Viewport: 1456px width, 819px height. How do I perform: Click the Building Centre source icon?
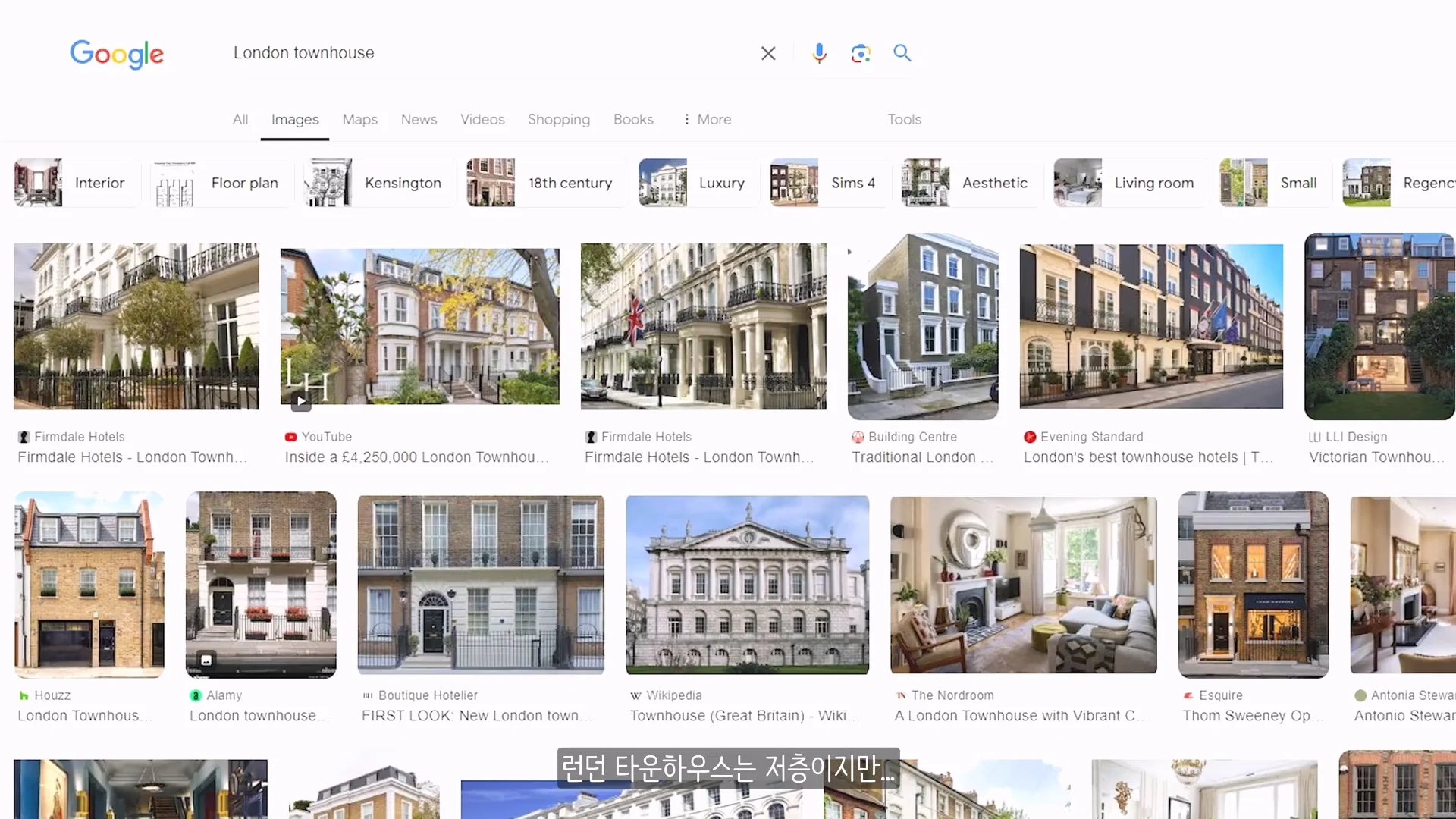click(858, 437)
